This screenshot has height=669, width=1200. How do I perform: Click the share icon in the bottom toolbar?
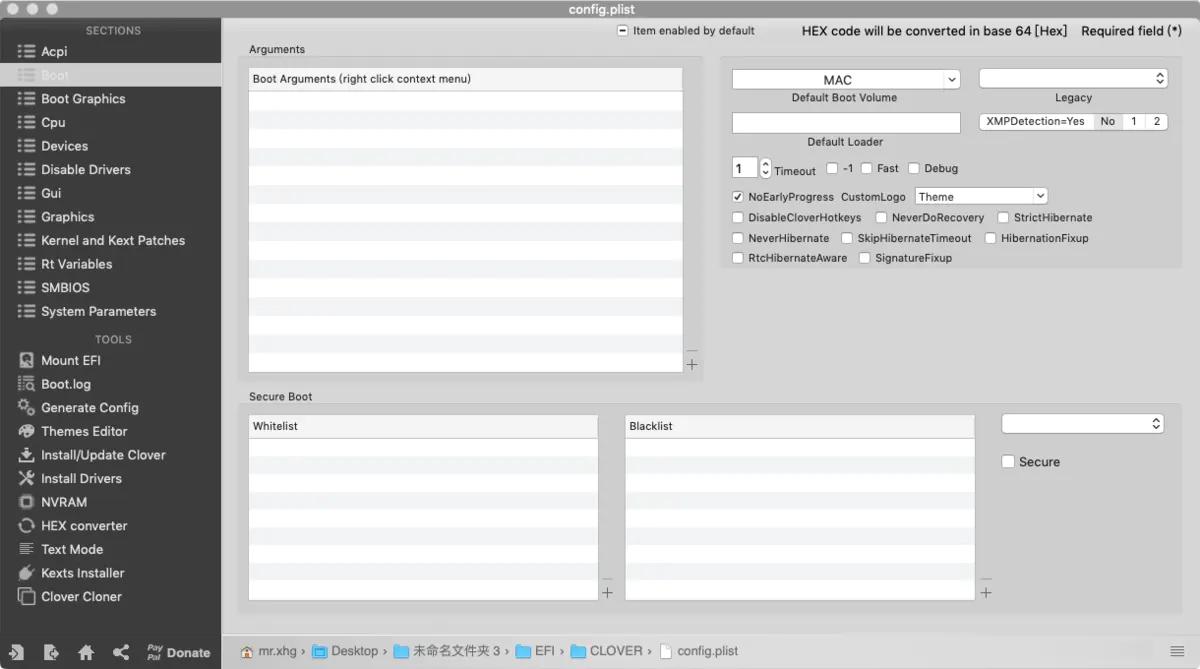click(120, 651)
